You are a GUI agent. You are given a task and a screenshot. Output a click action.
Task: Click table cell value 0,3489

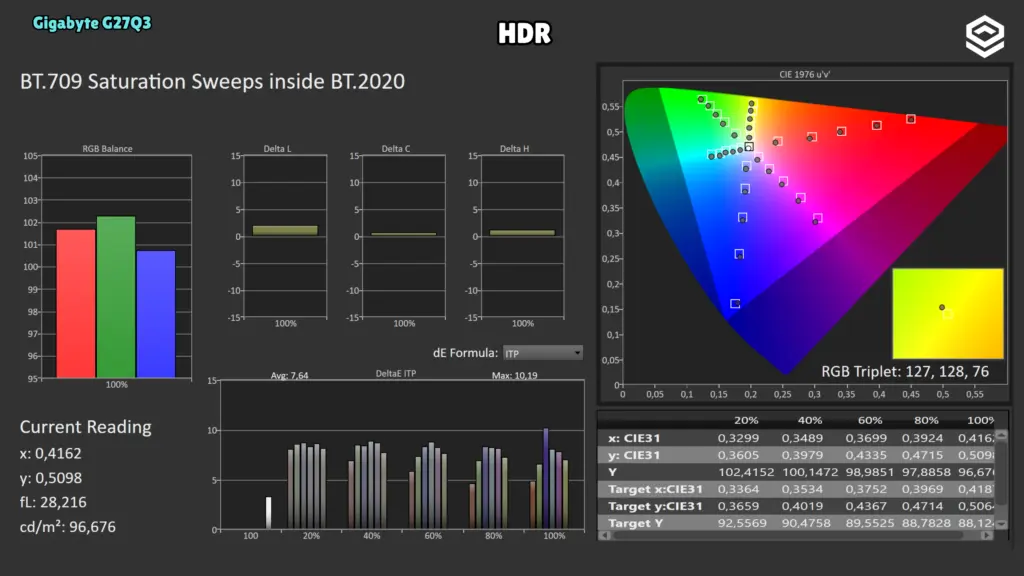(802, 438)
